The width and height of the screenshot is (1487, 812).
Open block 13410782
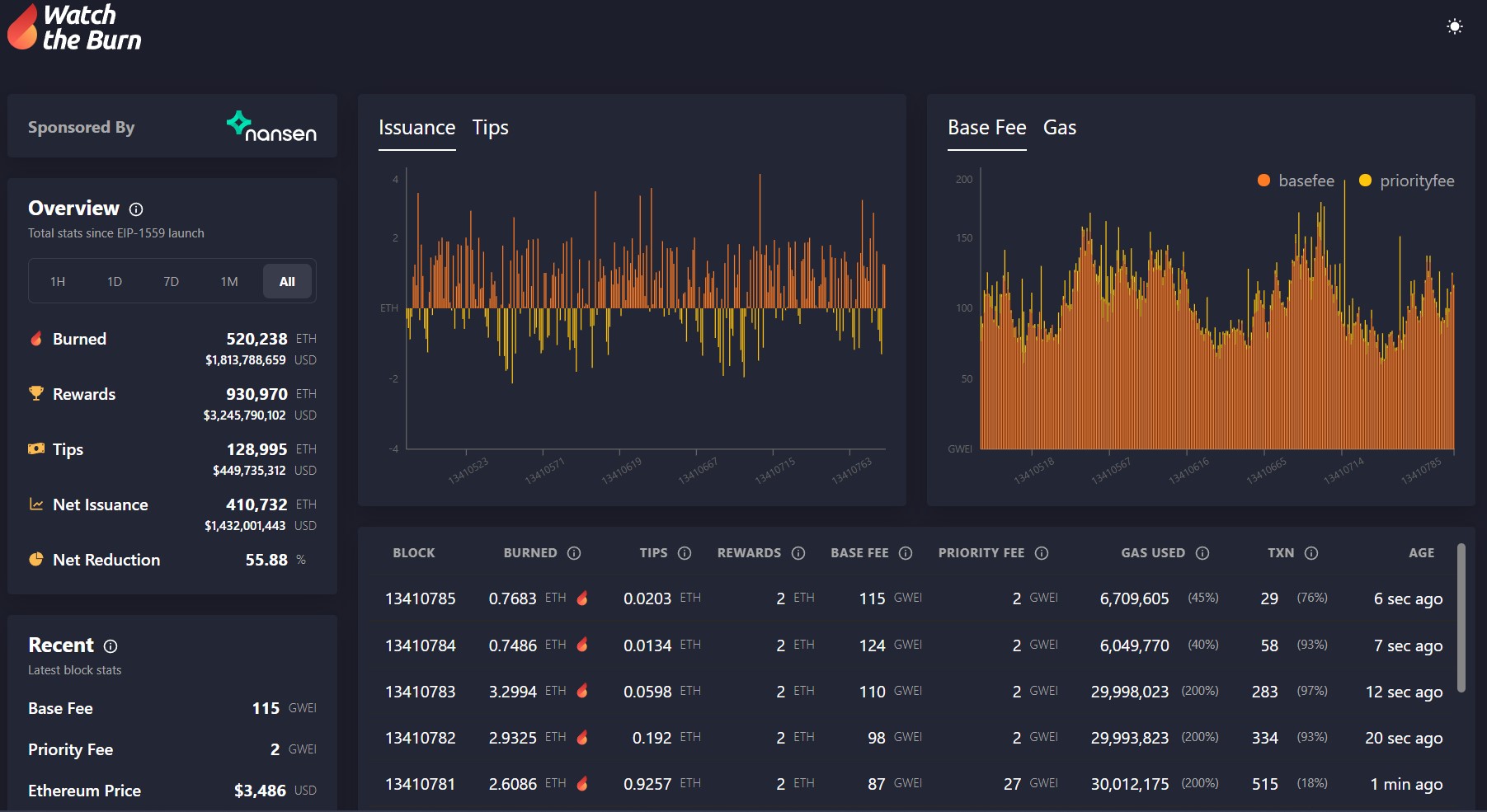[x=421, y=738]
